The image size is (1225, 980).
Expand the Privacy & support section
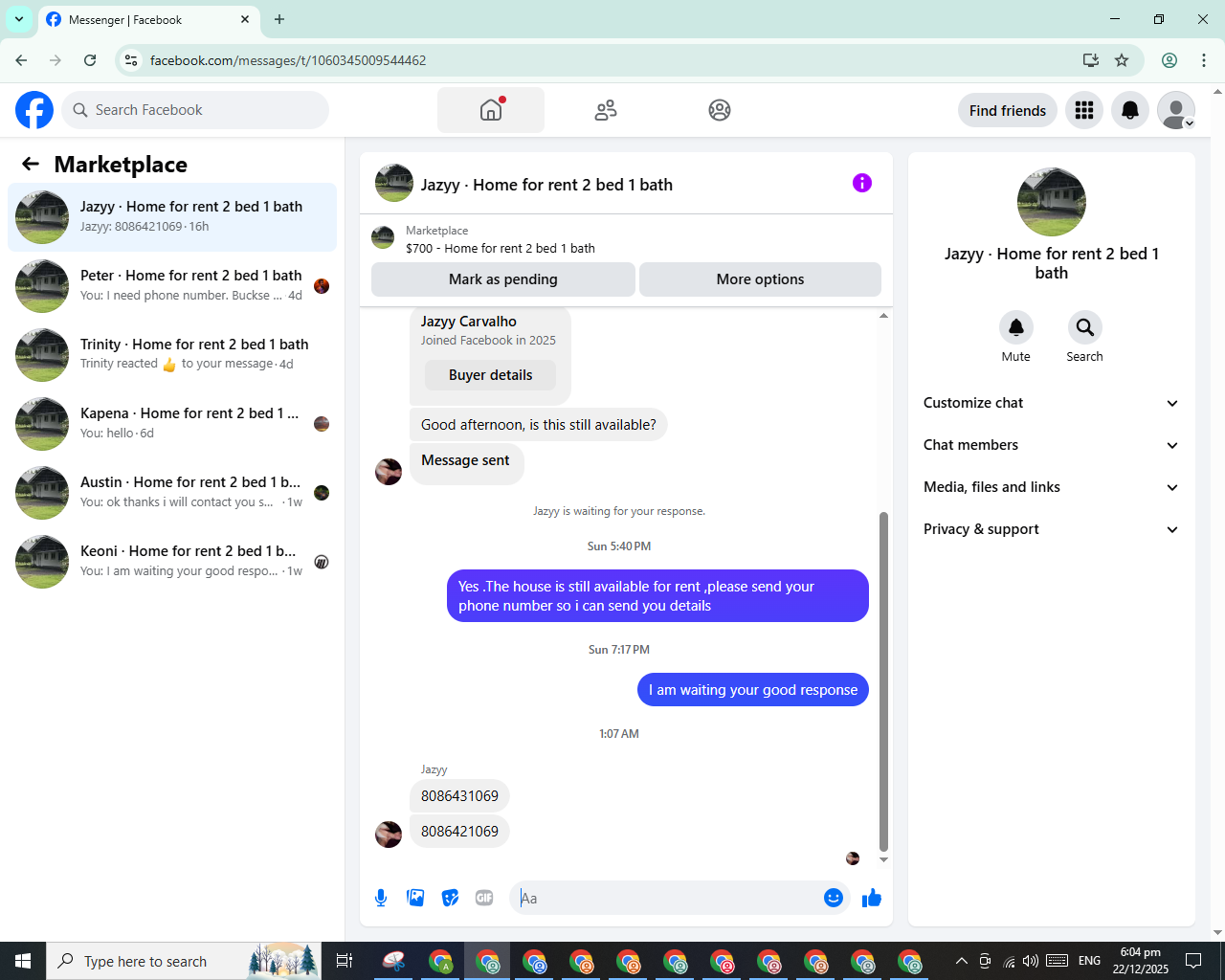[x=1052, y=529]
